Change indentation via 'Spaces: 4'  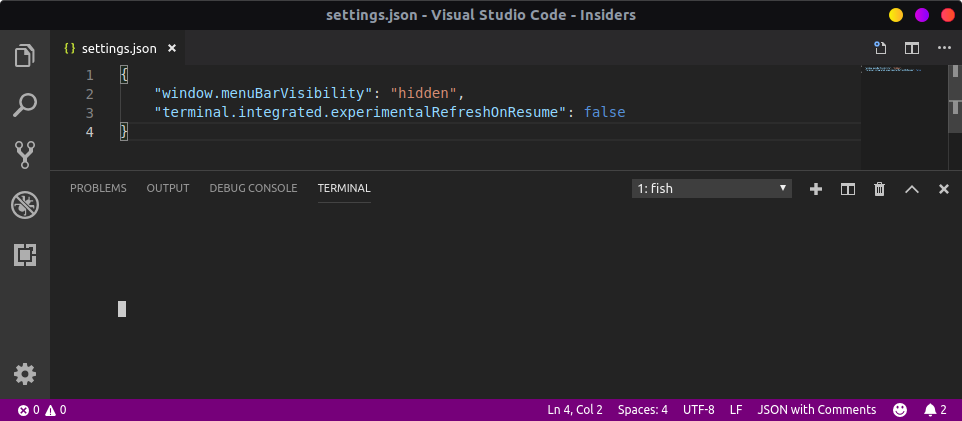click(x=642, y=410)
